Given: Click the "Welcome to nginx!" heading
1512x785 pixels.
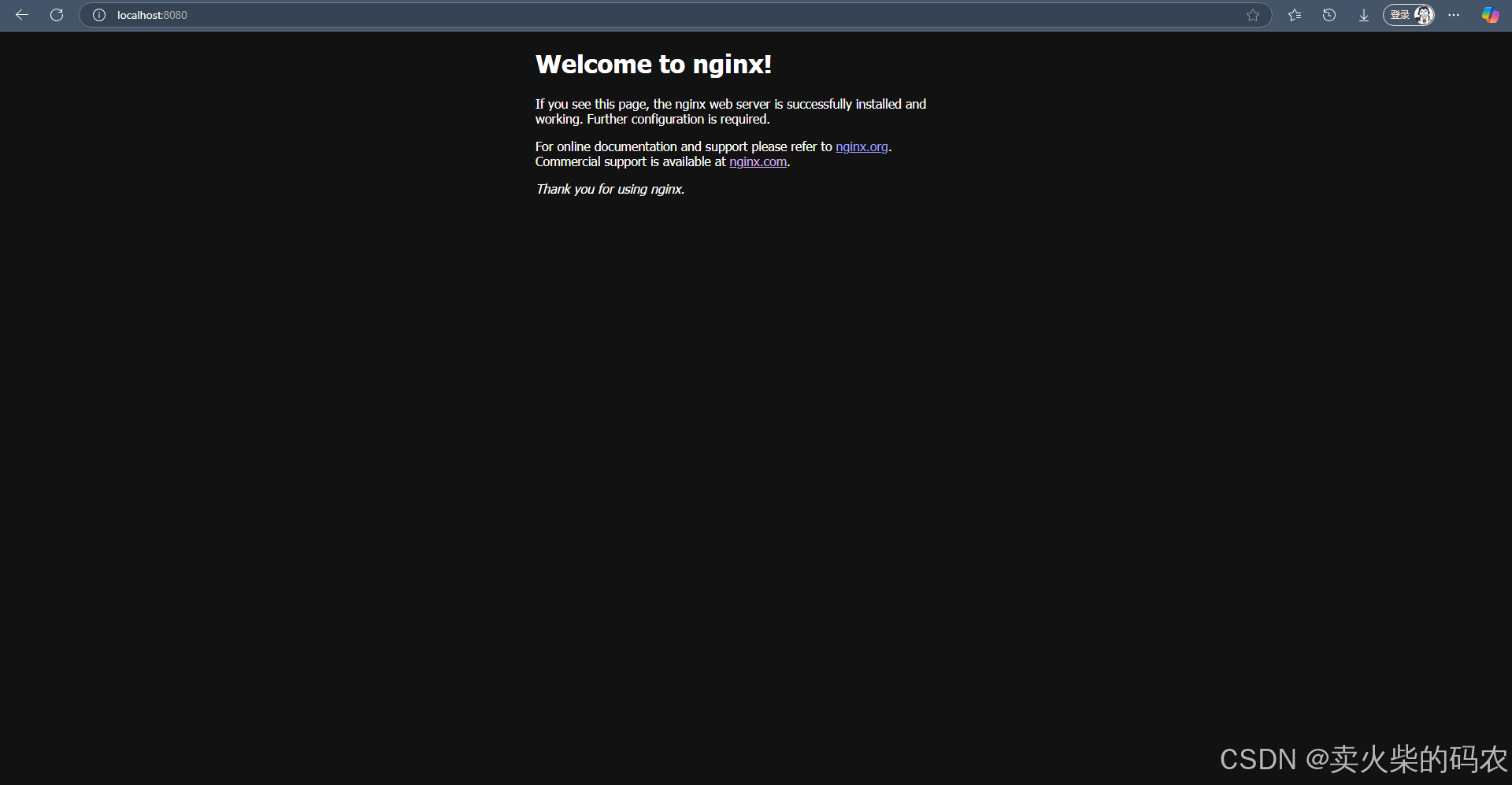Looking at the screenshot, I should tap(654, 64).
